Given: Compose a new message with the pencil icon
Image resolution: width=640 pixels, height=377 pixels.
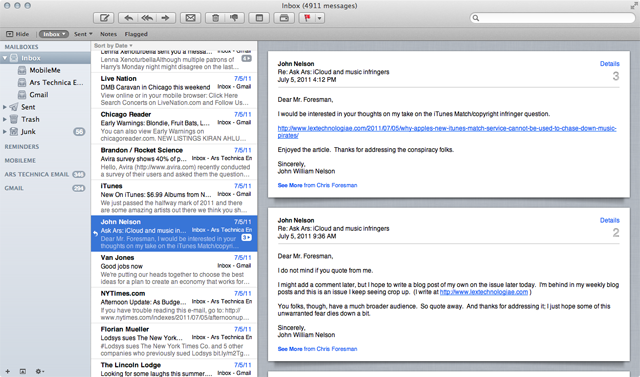Looking at the screenshot, I should click(x=104, y=18).
